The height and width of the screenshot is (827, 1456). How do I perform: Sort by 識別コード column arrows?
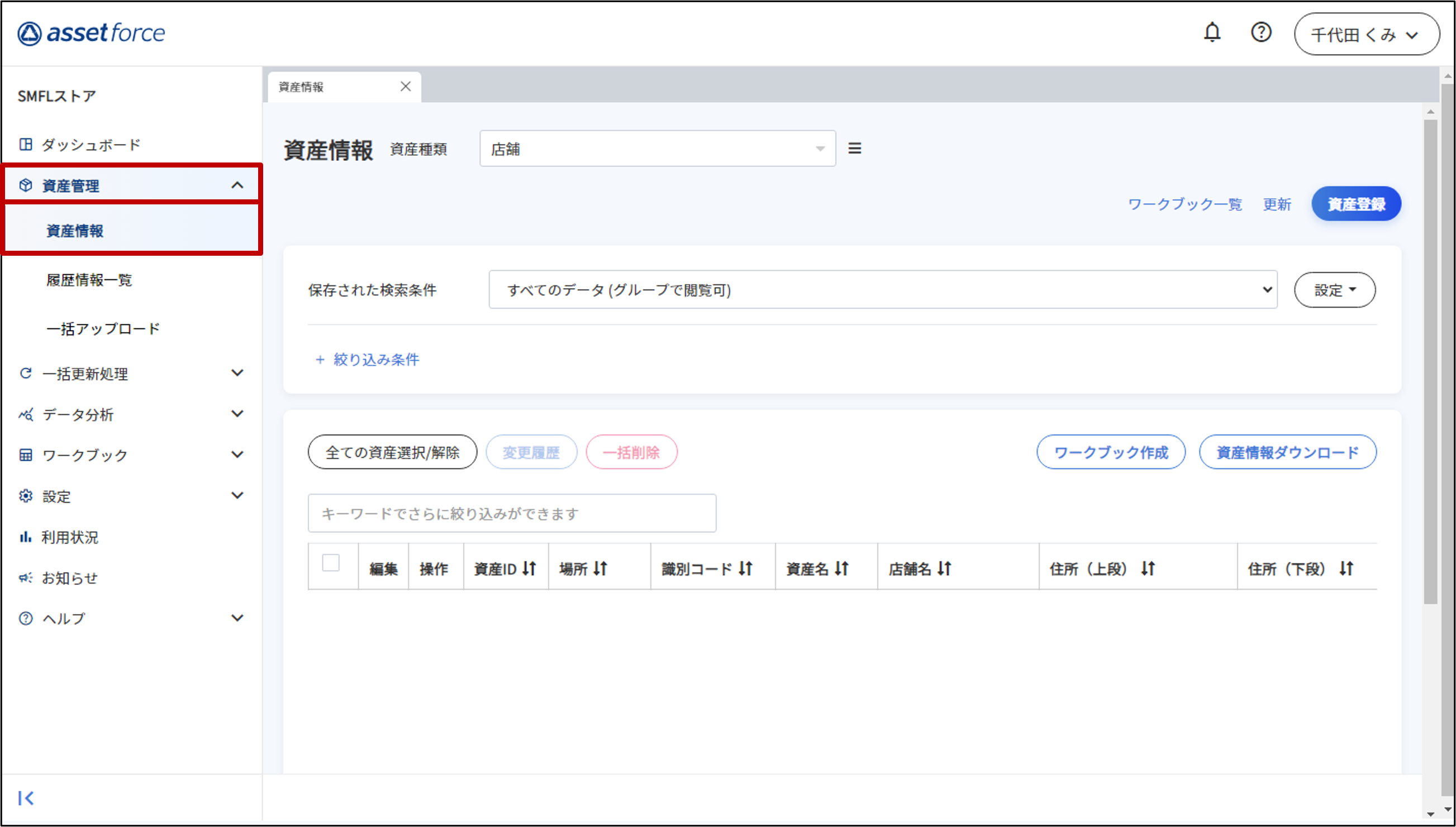coord(745,568)
